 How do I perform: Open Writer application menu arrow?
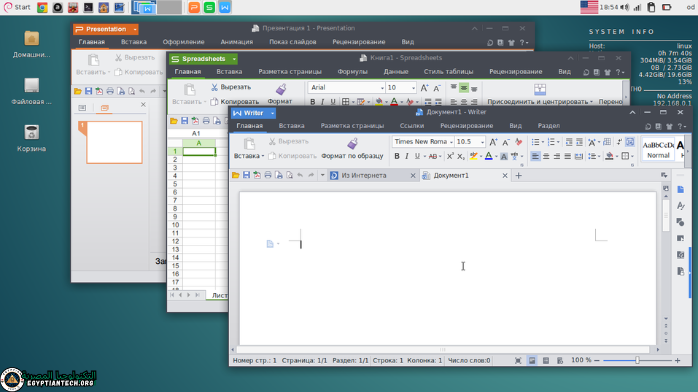[x=272, y=113]
